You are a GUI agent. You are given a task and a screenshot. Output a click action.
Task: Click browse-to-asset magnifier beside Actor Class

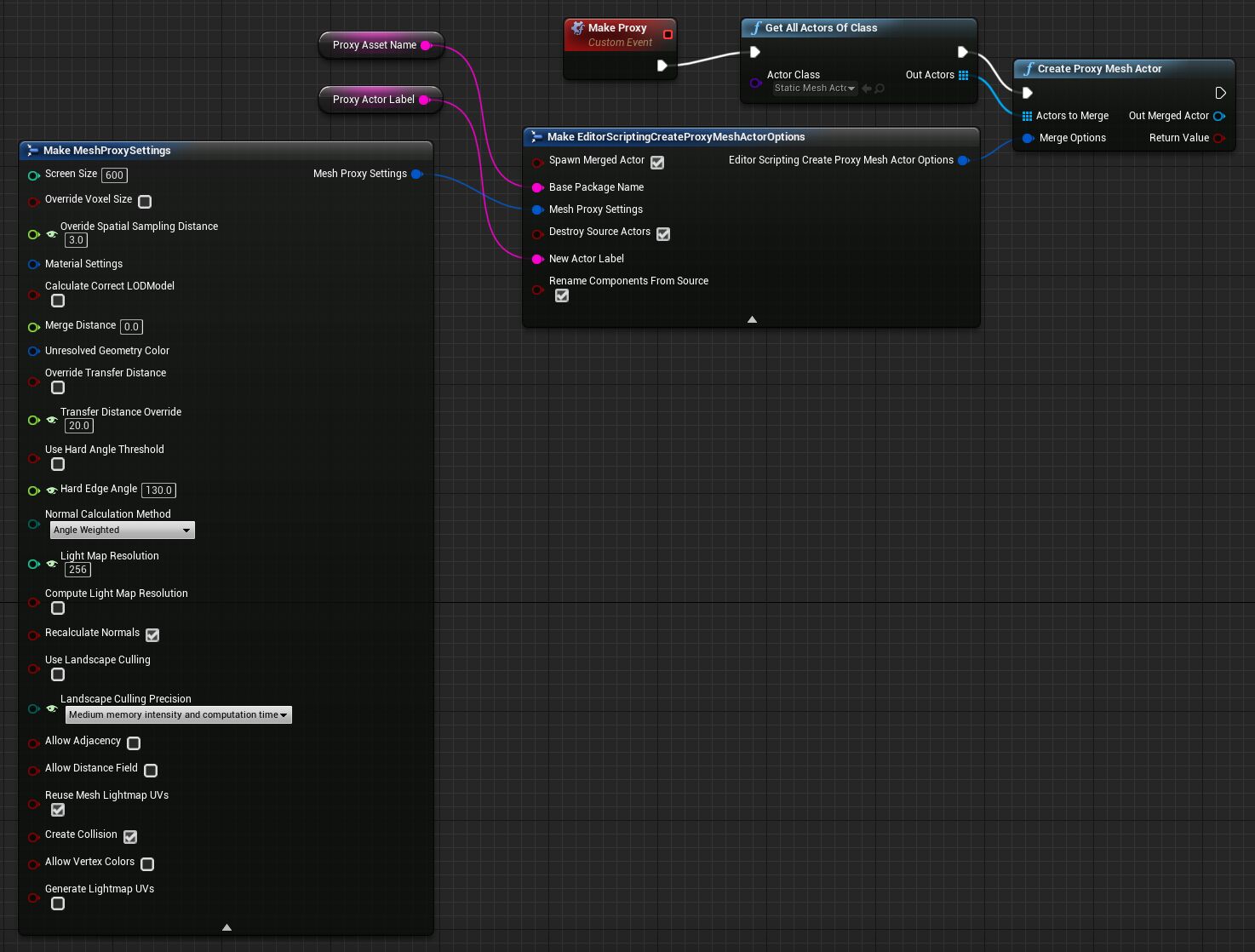[880, 89]
